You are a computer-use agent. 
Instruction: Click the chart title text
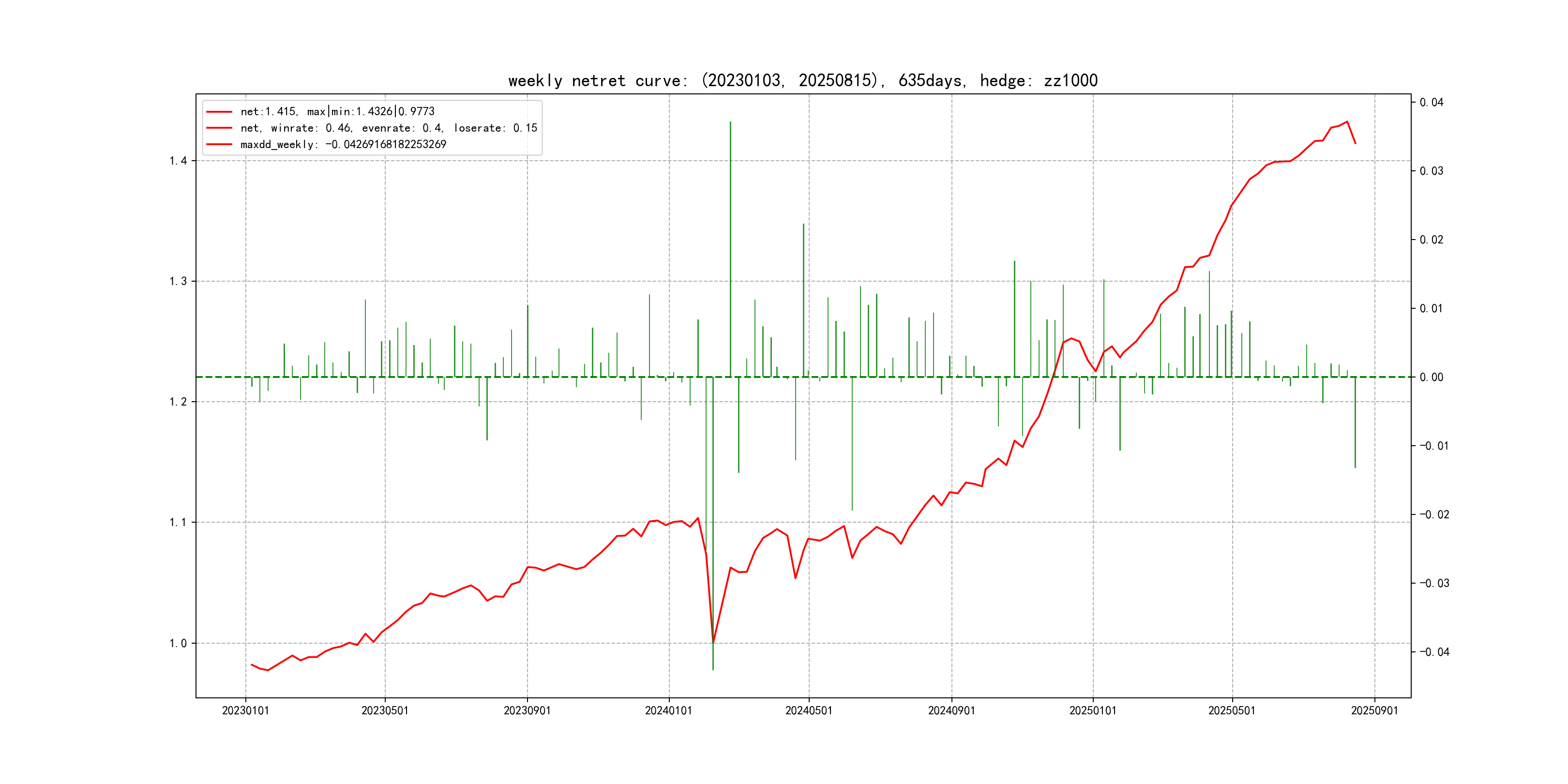click(x=802, y=81)
